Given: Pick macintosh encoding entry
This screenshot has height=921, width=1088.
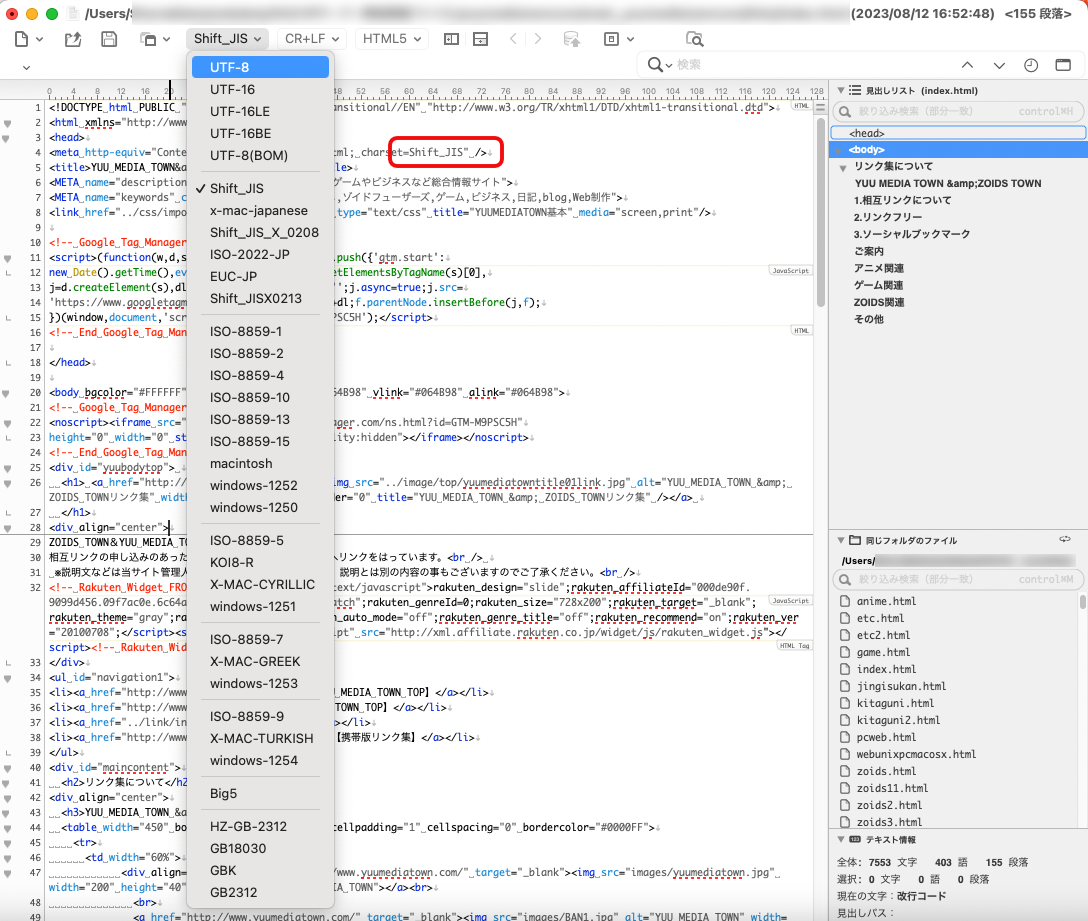Looking at the screenshot, I should tap(260, 463).
